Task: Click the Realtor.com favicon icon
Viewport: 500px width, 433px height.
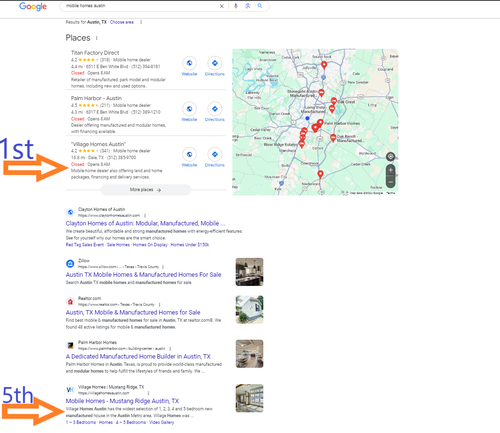Action: [70, 301]
